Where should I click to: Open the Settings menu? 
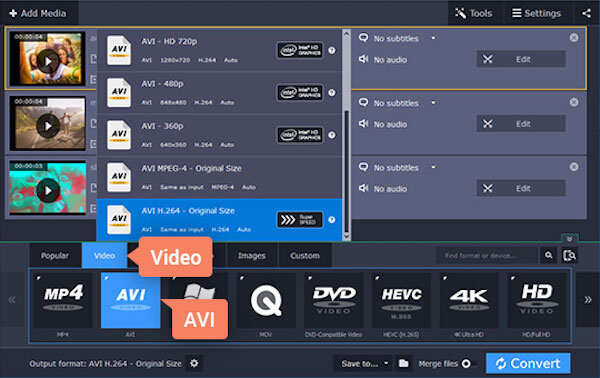coord(537,13)
